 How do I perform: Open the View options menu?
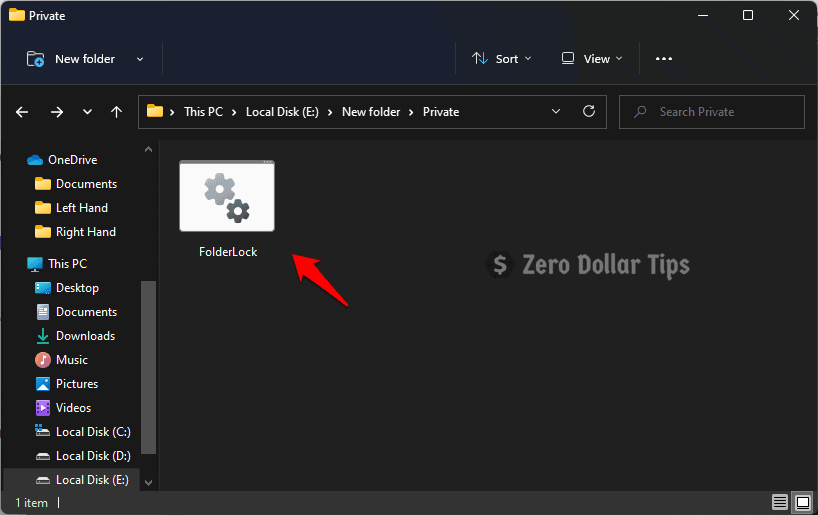[592, 59]
